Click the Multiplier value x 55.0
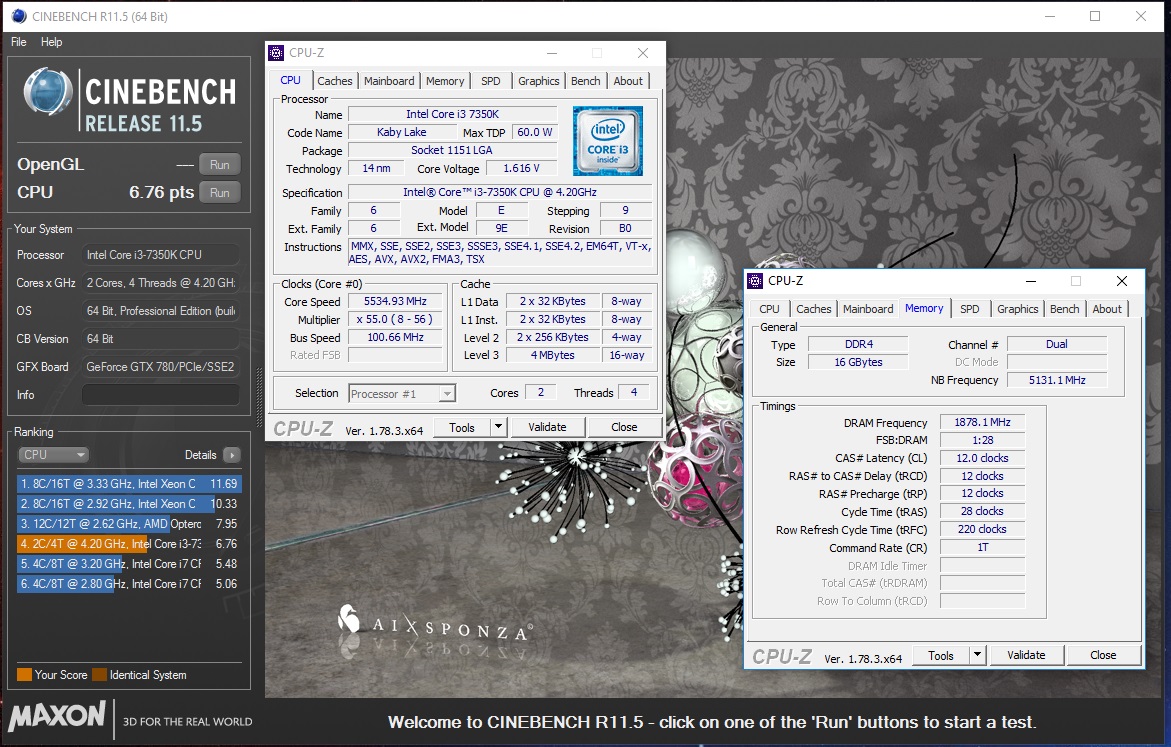The height and width of the screenshot is (747, 1171). 395,319
